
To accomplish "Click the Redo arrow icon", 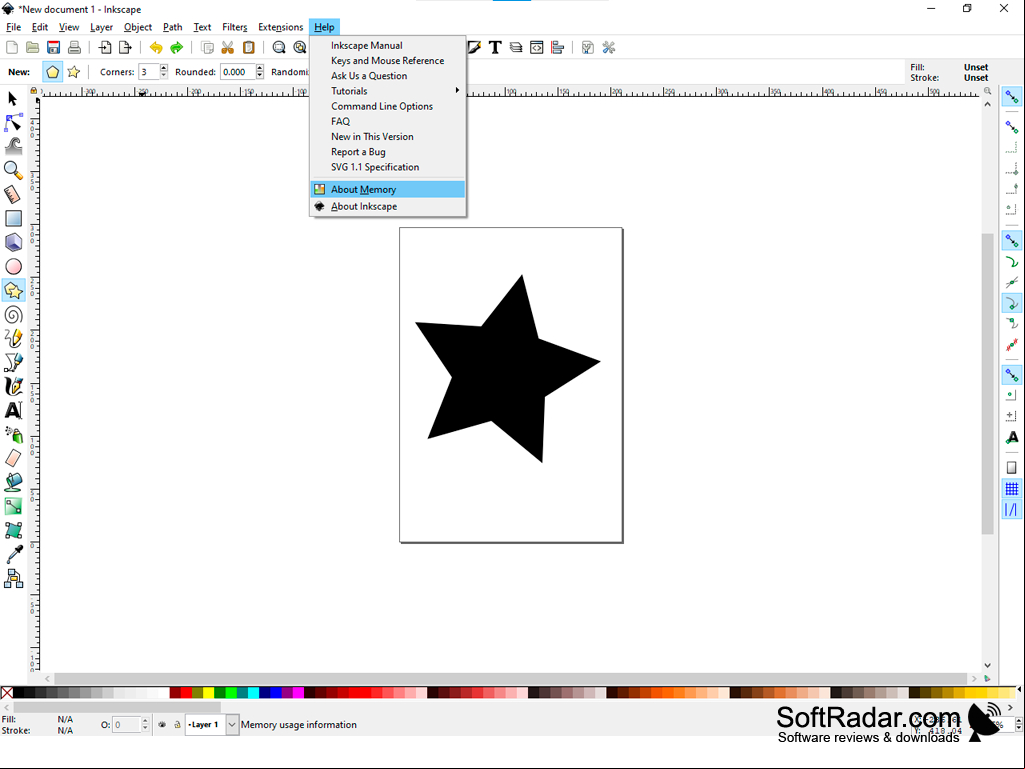I will point(176,47).
